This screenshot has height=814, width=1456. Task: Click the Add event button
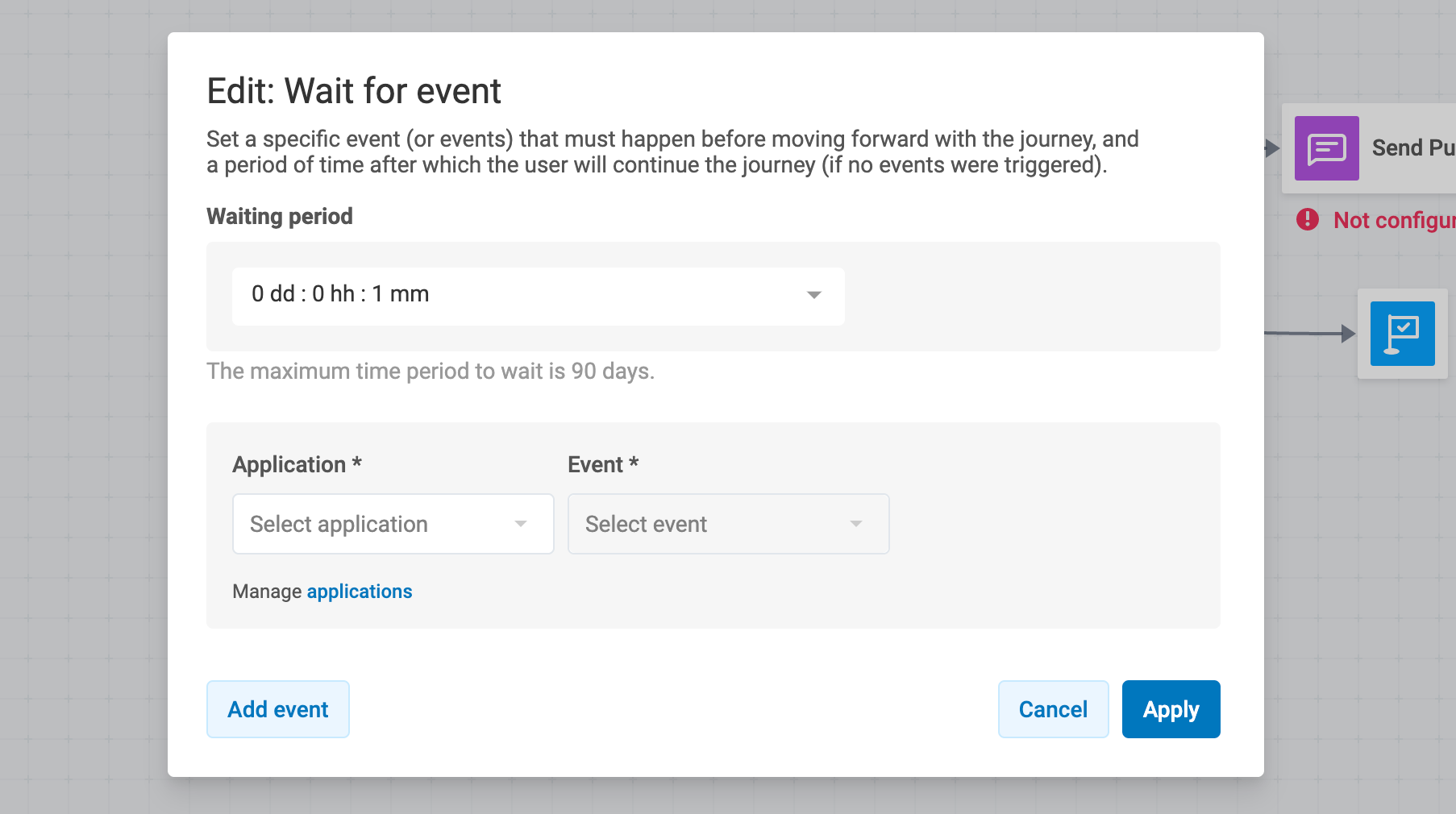[x=278, y=709]
